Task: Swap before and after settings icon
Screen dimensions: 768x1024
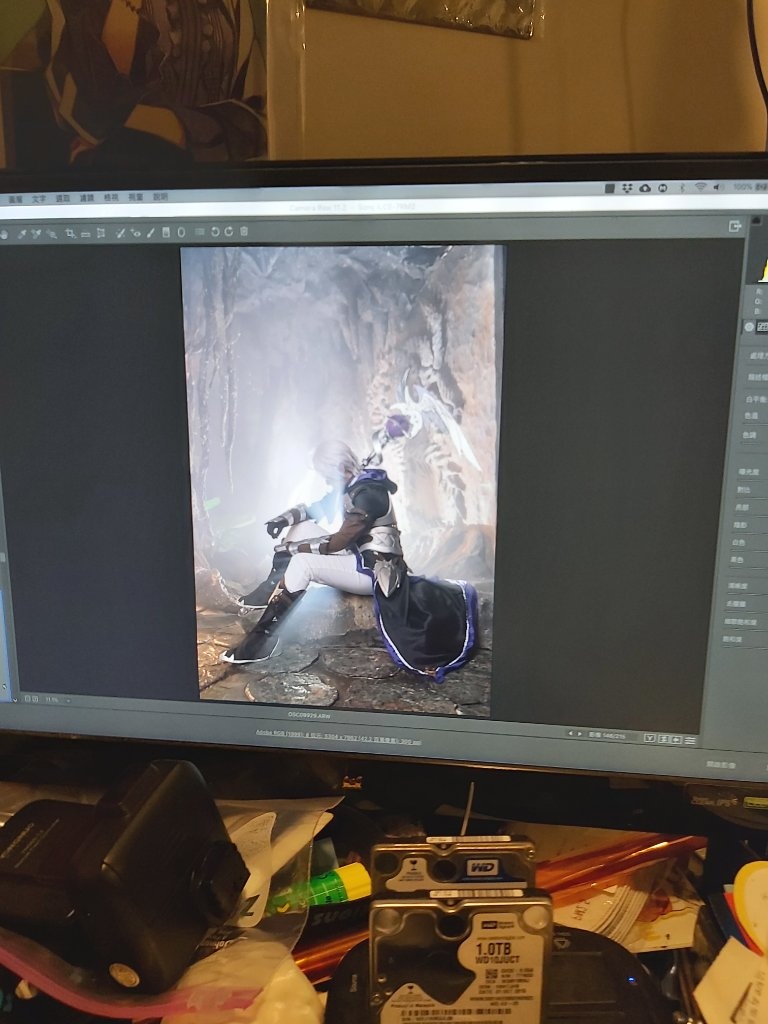Action: tap(664, 739)
